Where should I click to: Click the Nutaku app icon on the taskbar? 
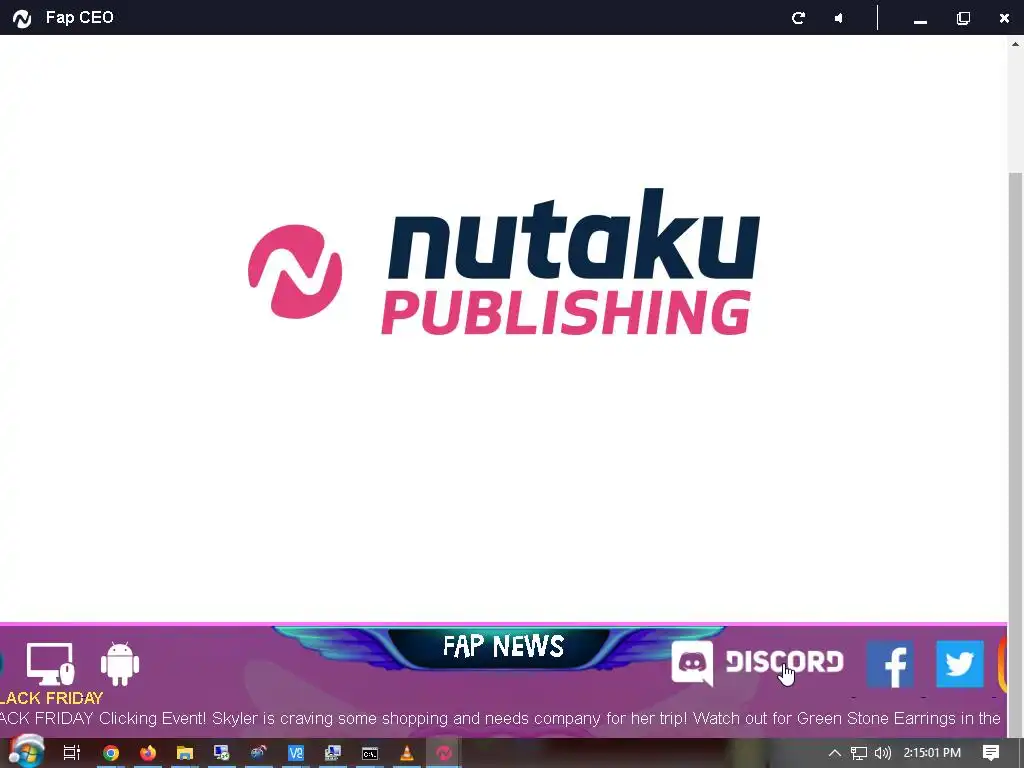pos(444,753)
